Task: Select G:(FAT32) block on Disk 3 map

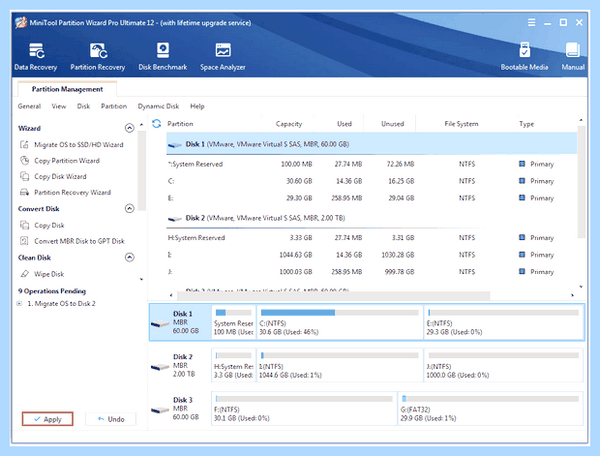Action: pyautogui.click(x=491, y=408)
